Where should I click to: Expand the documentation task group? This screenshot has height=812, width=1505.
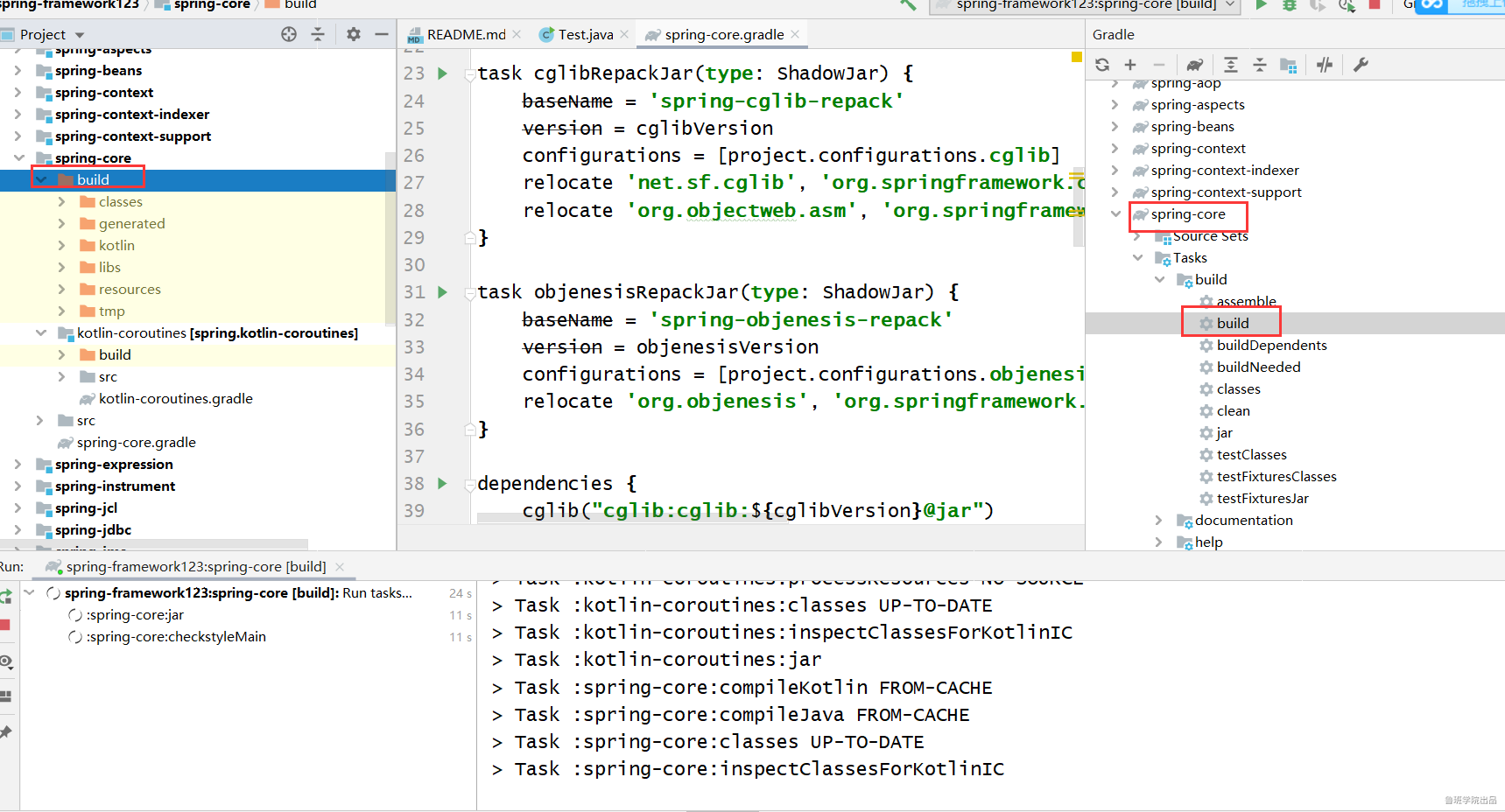tap(1158, 521)
